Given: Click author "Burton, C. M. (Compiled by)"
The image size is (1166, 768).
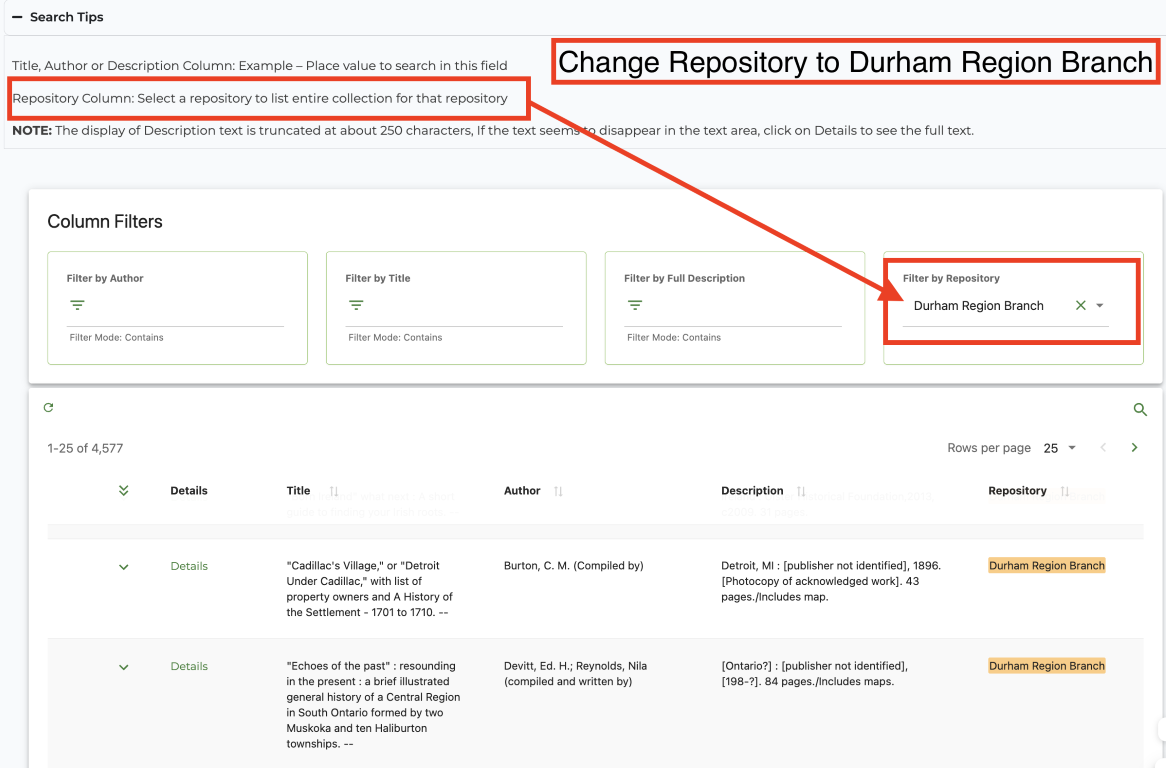Looking at the screenshot, I should coord(573,566).
